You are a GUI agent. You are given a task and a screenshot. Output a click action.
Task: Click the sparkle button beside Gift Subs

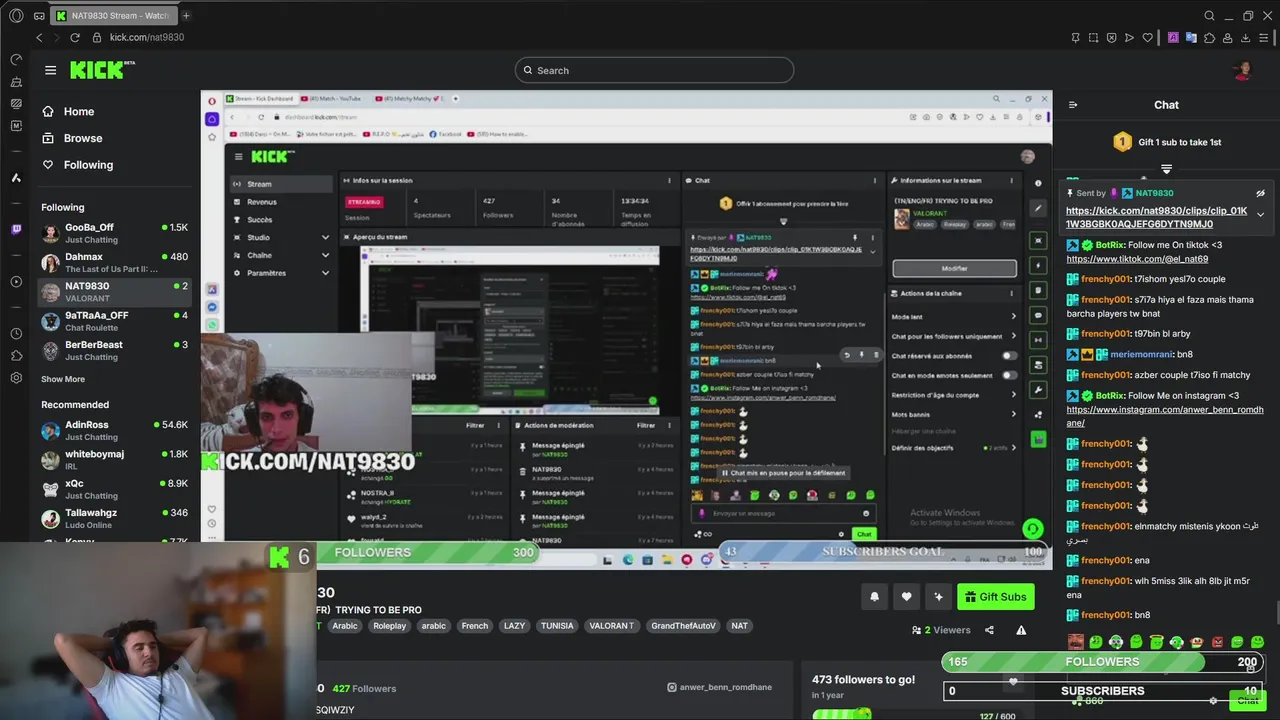pyautogui.click(x=938, y=597)
